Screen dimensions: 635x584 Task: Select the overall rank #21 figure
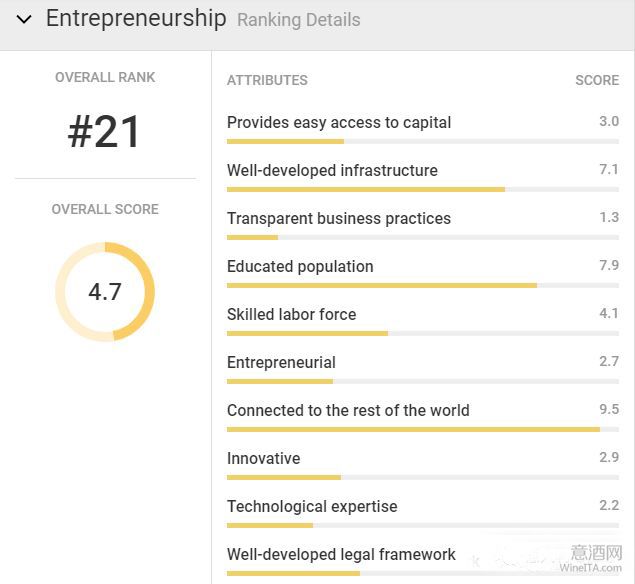tap(104, 132)
